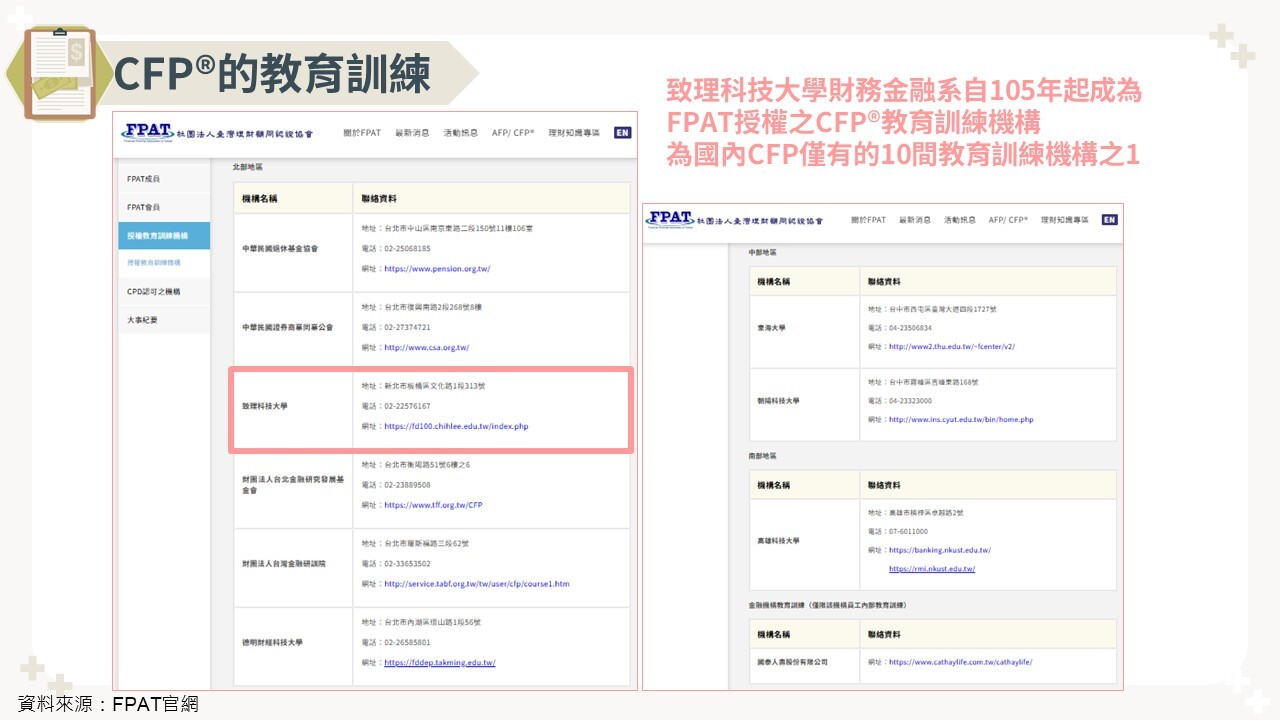1280x720 pixels.
Task: Click phone number 02-25068185
Action: coord(407,248)
